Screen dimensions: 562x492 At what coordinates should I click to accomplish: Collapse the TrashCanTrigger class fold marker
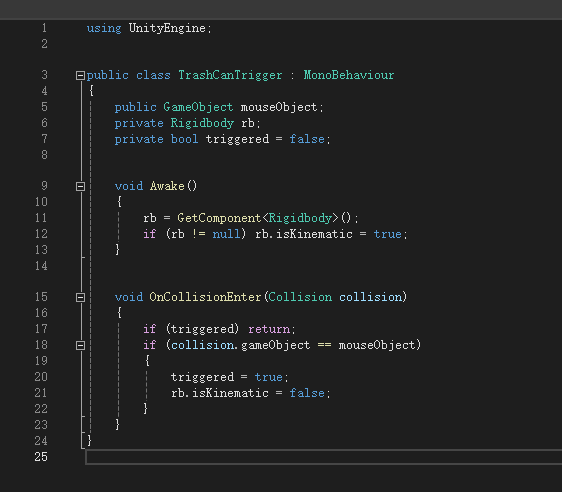tap(80, 75)
